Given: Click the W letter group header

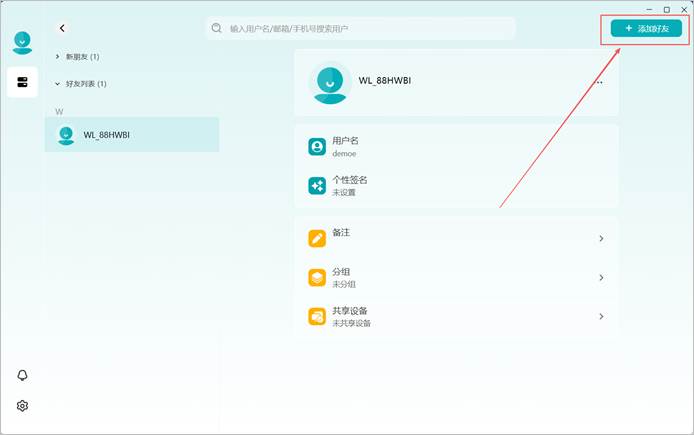Looking at the screenshot, I should pos(59,112).
